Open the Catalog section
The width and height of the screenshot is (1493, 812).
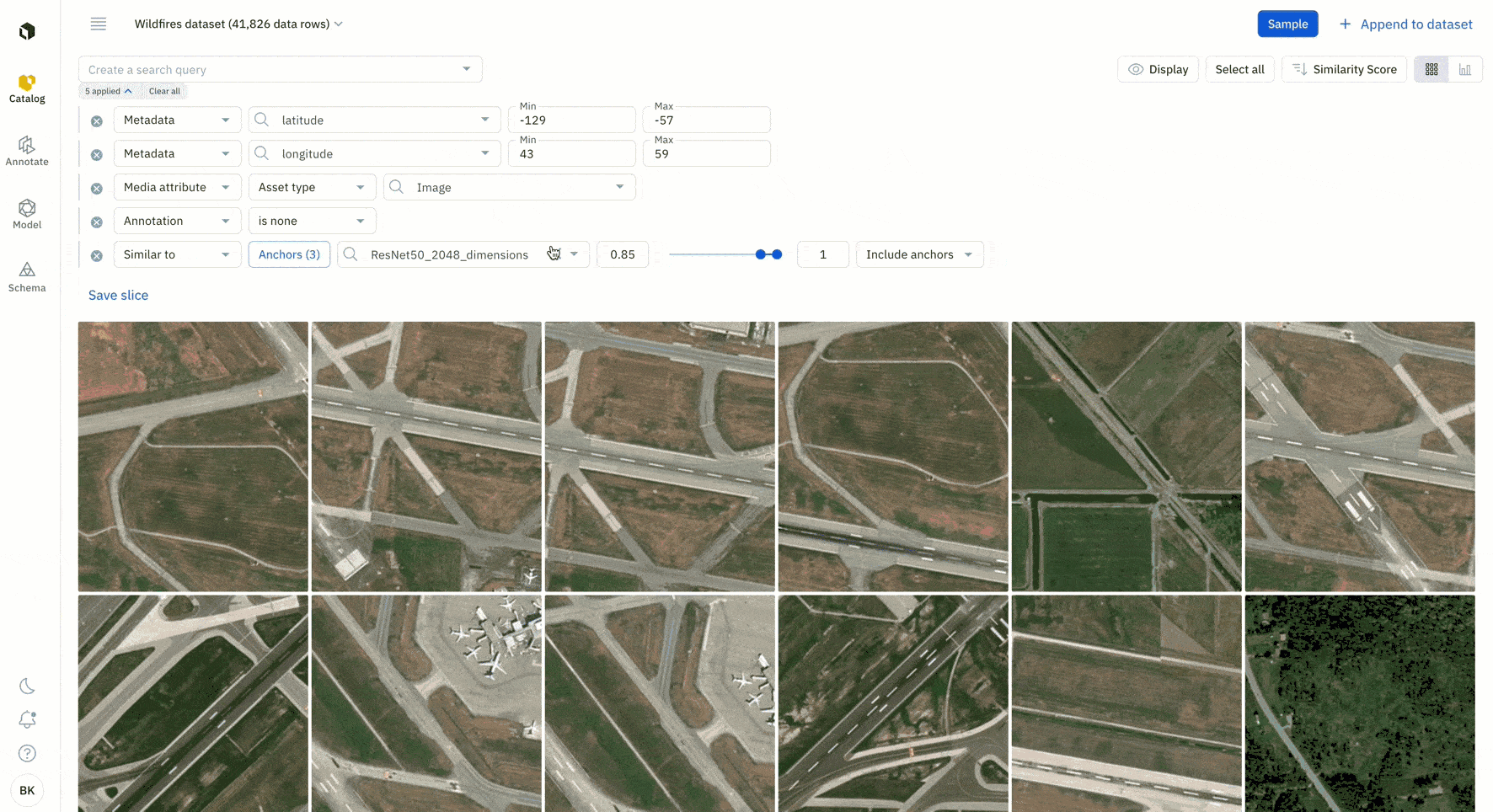[27, 88]
